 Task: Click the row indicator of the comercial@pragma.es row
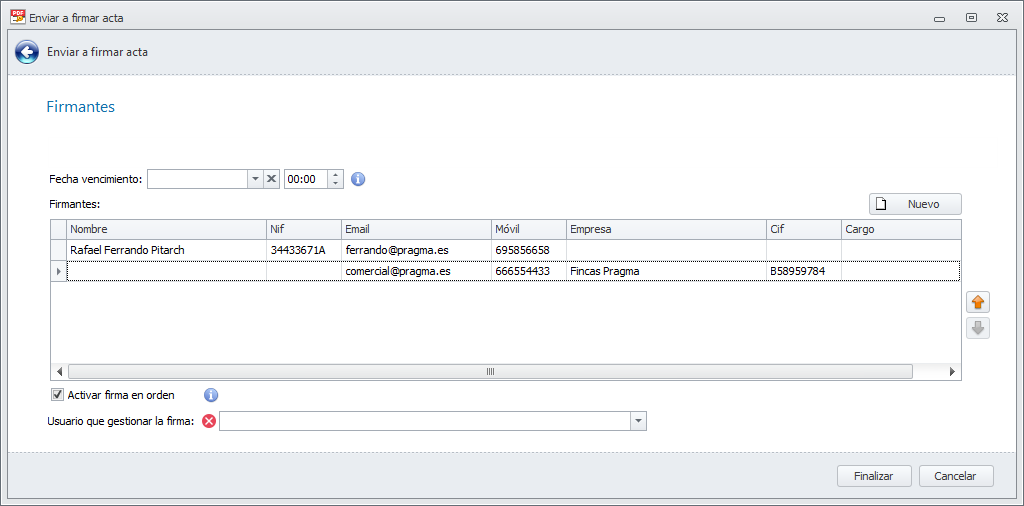coord(59,271)
